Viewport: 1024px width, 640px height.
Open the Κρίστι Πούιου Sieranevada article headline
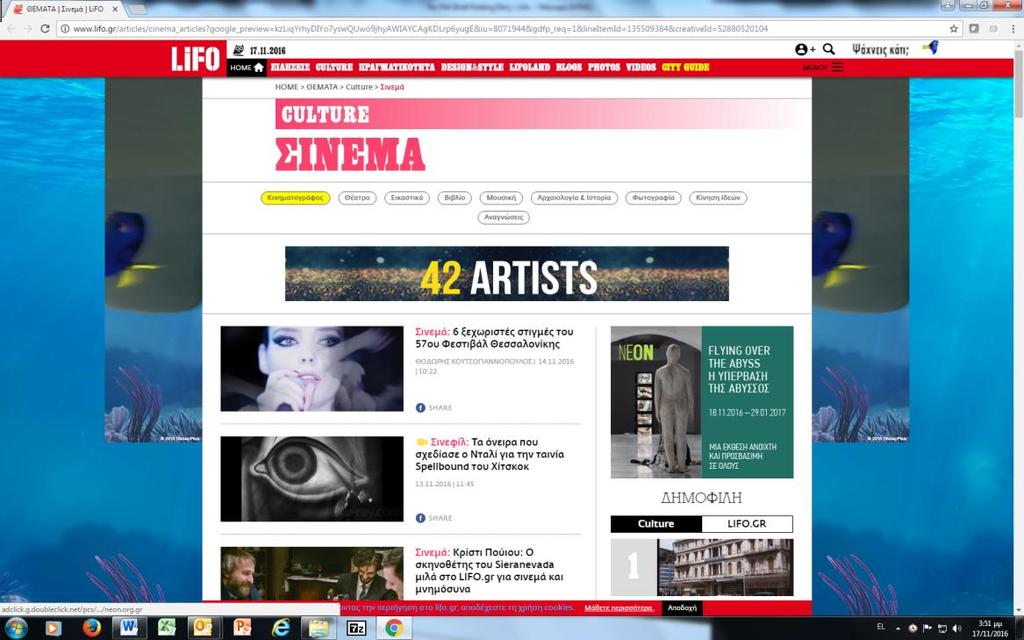pyautogui.click(x=489, y=571)
